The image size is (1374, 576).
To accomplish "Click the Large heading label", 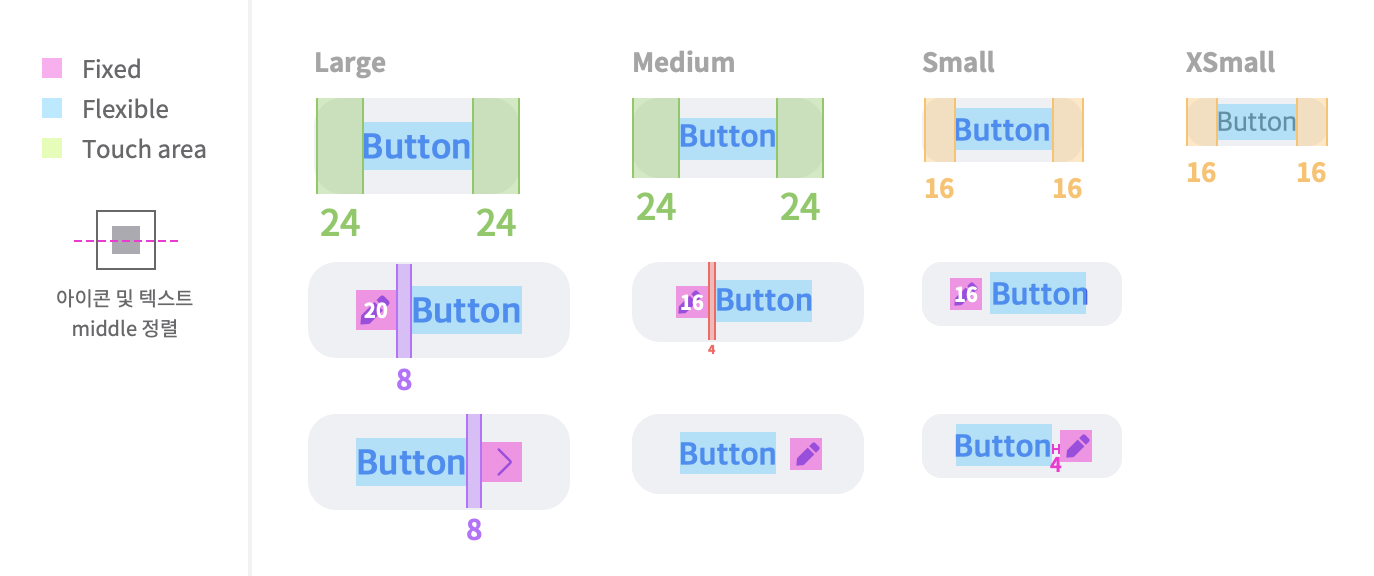I will point(350,63).
